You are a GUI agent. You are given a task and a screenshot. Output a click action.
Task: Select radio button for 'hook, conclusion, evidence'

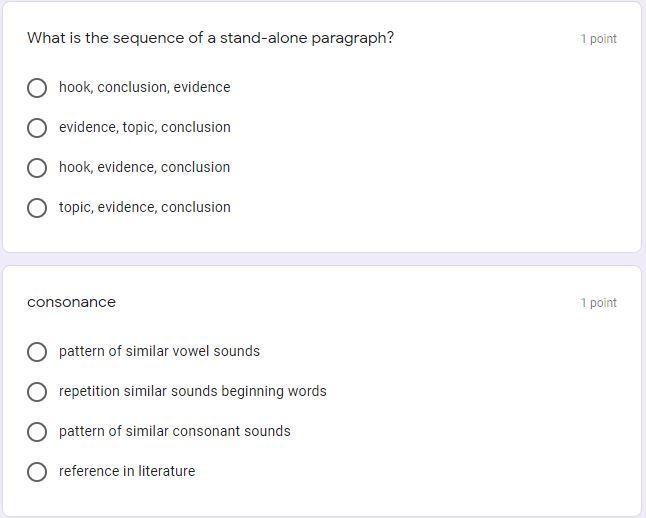tap(37, 88)
